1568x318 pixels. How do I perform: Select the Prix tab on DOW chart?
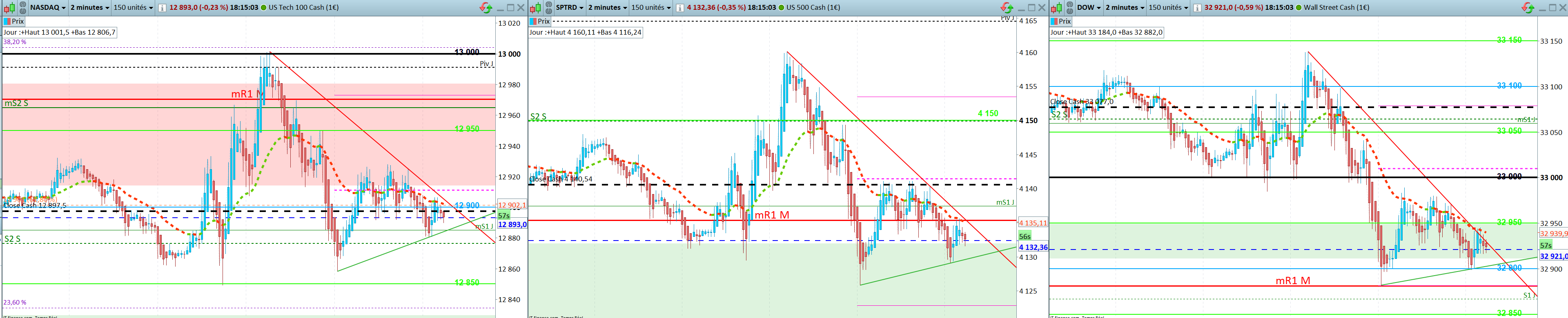tap(1061, 21)
